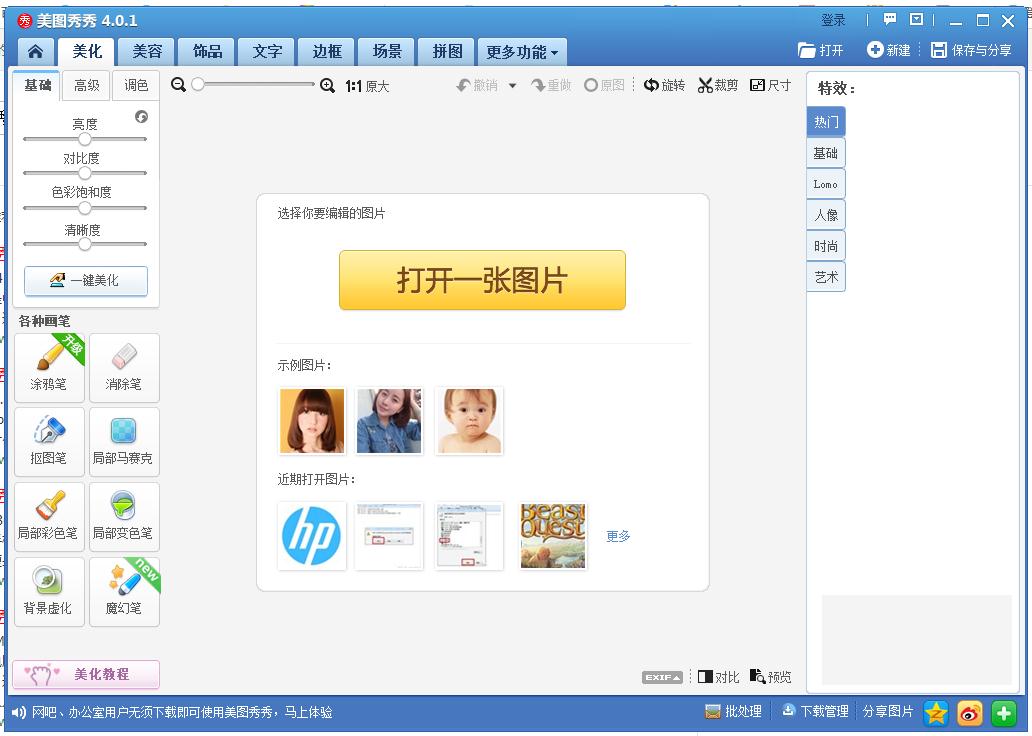The height and width of the screenshot is (736, 1032).
Task: Select the 涂鸦笔 doodle brush tool
Action: click(x=49, y=367)
